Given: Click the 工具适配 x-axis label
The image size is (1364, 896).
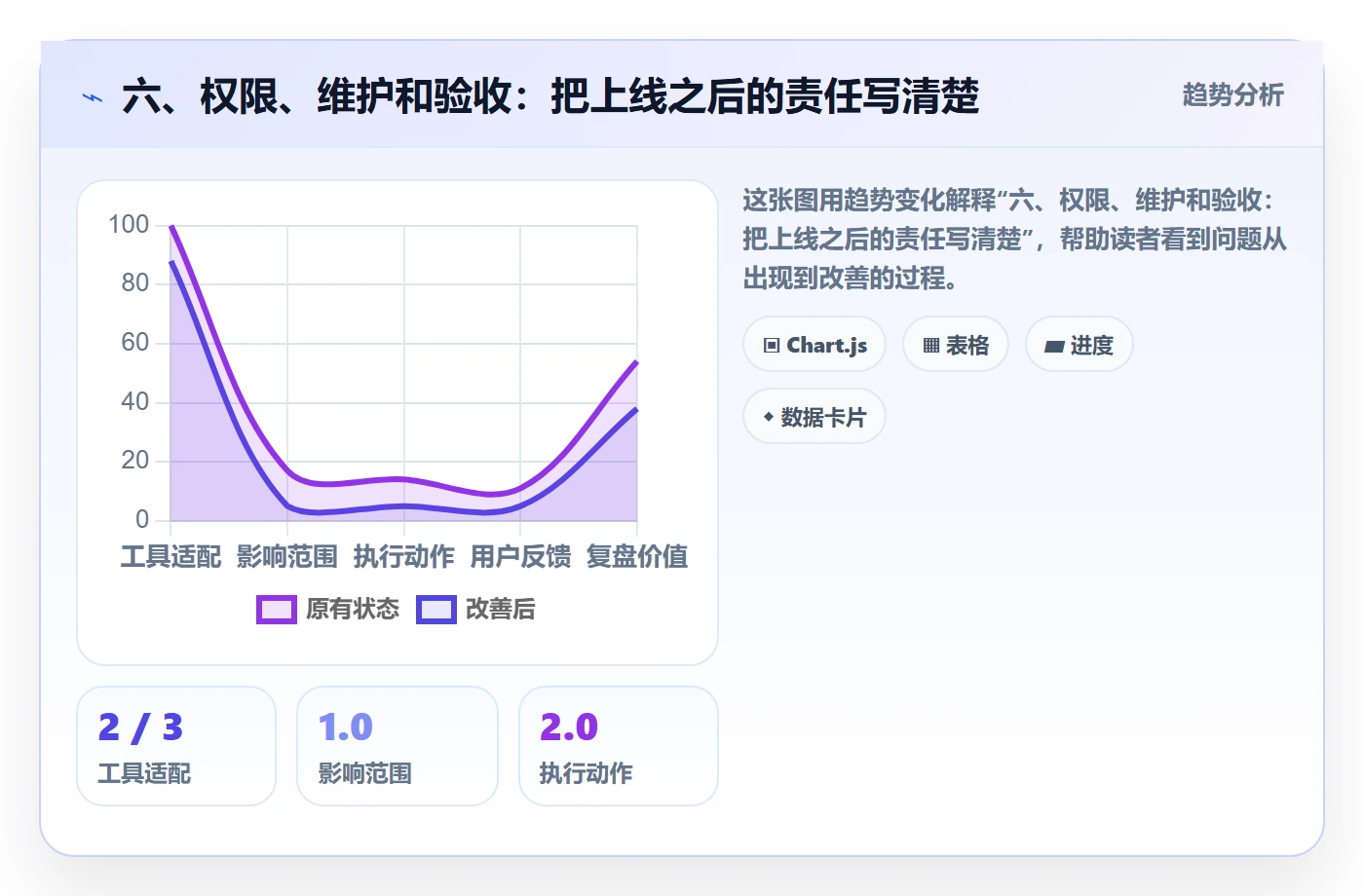Looking at the screenshot, I should pos(171,557).
